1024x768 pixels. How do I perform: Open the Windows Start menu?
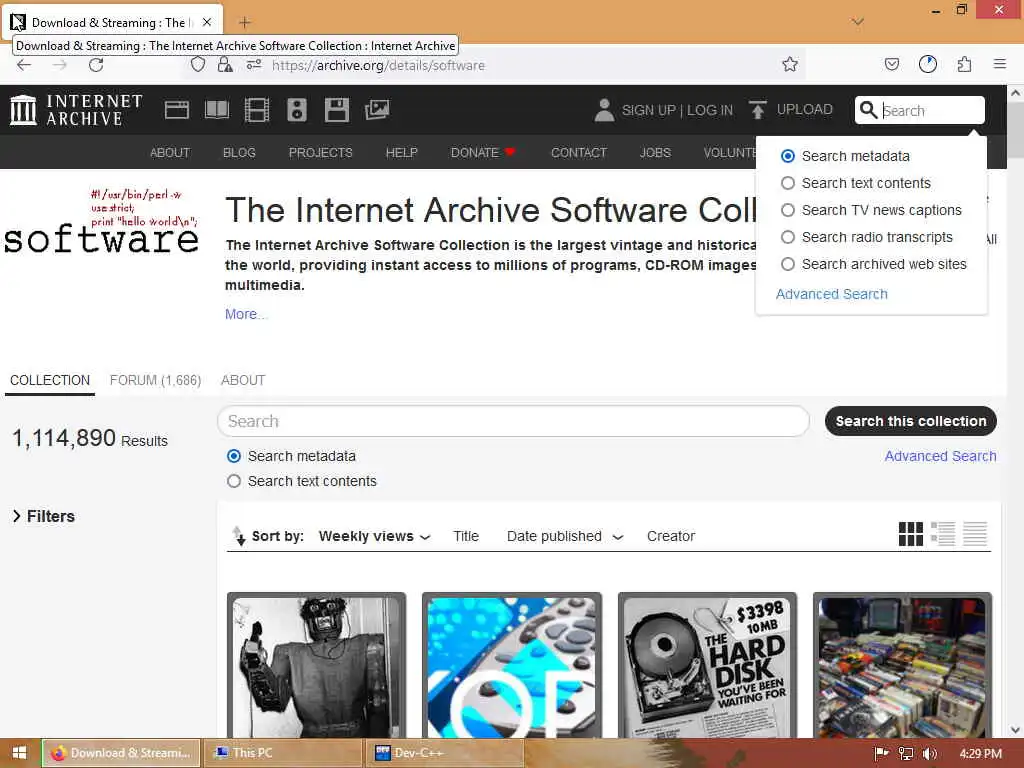tap(19, 753)
